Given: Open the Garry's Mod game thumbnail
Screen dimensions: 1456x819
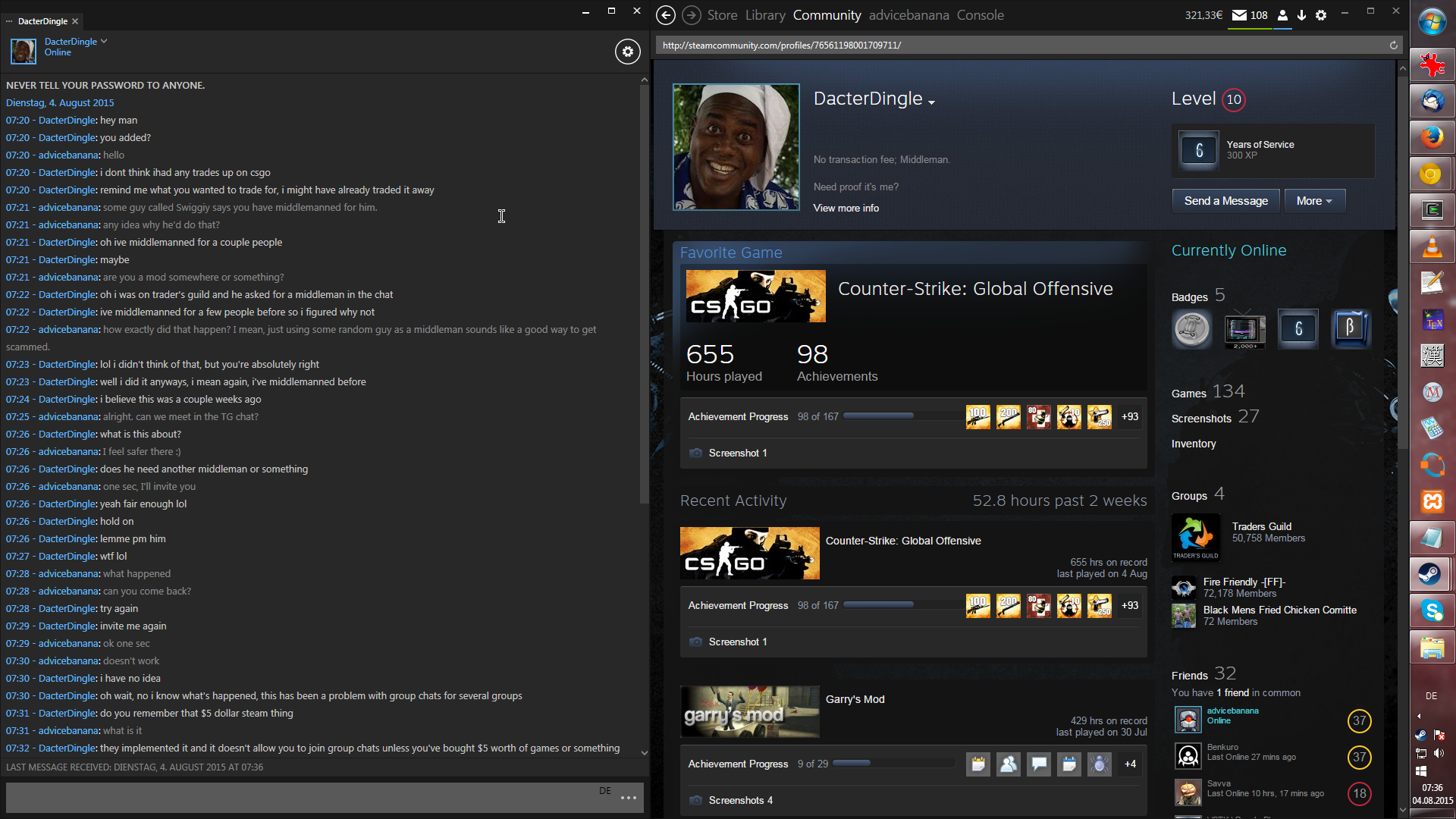Looking at the screenshot, I should [749, 712].
